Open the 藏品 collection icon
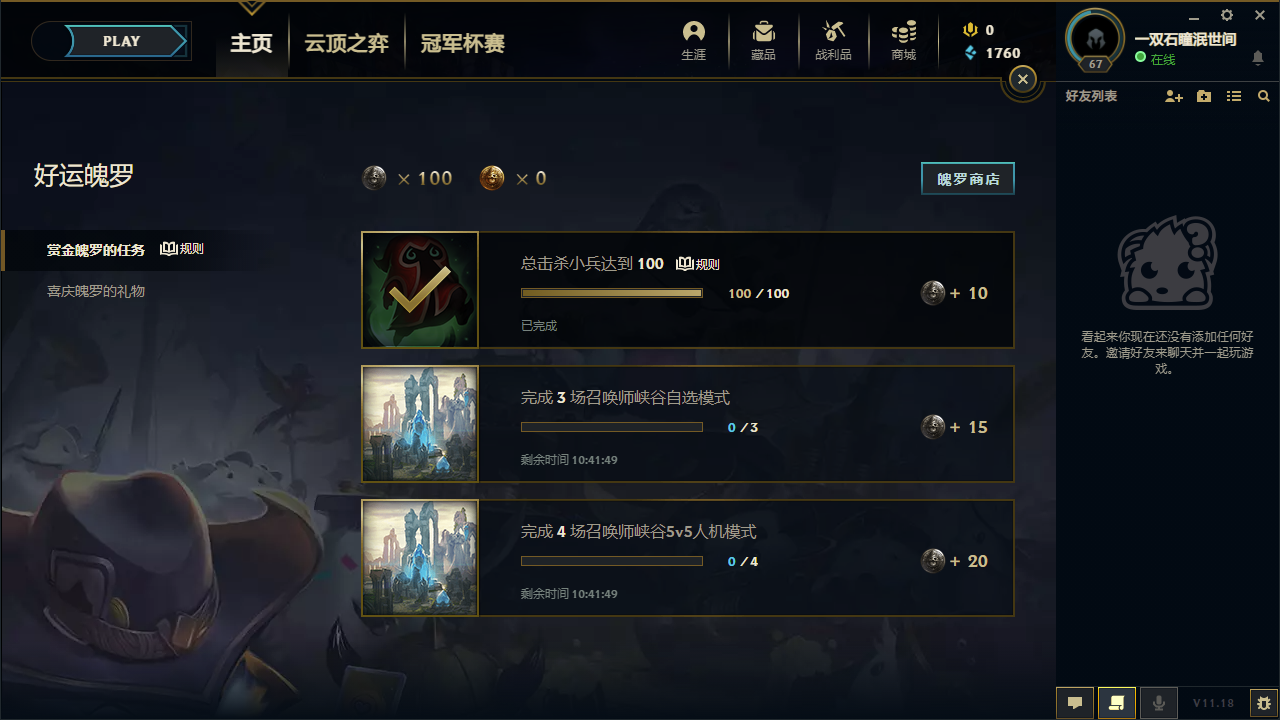The width and height of the screenshot is (1280, 720). click(764, 40)
